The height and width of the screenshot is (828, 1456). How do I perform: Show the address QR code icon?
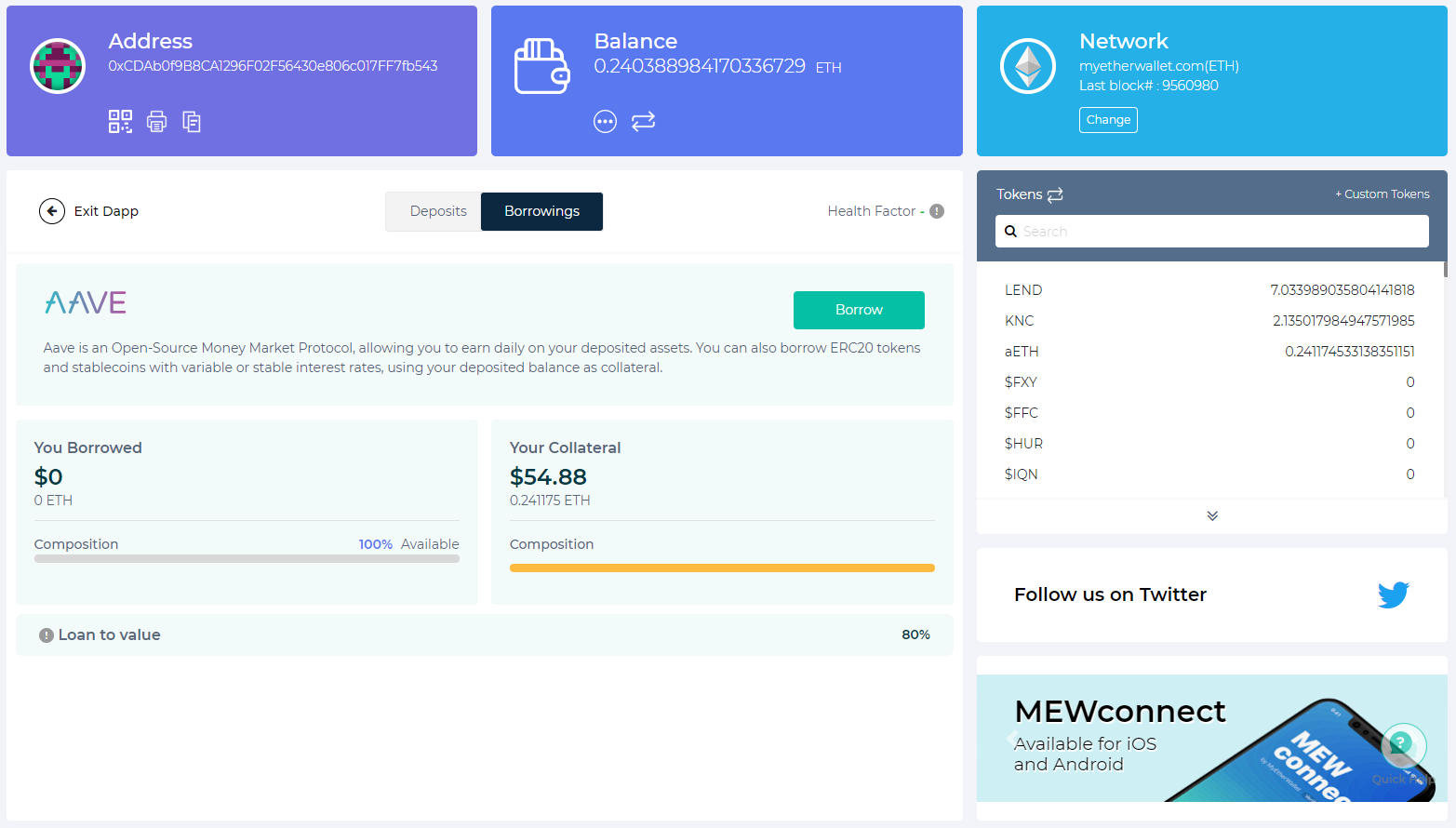pos(120,121)
